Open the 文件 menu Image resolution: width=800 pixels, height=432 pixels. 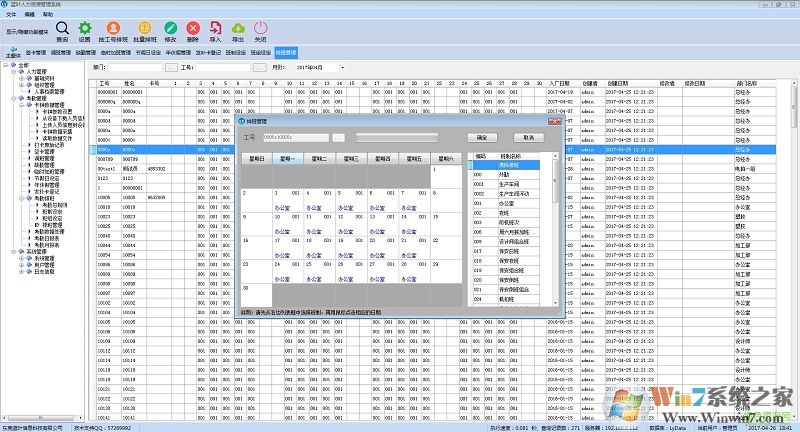click(x=9, y=16)
